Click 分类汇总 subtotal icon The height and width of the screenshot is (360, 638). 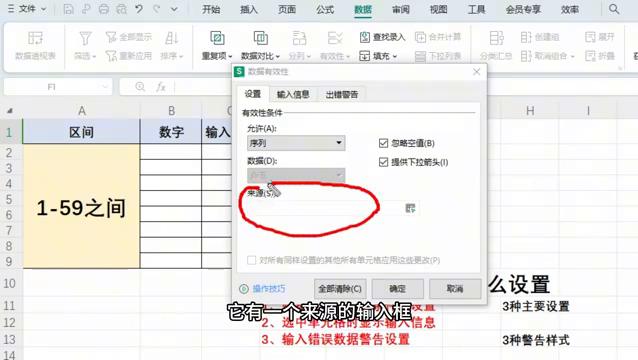[496, 38]
